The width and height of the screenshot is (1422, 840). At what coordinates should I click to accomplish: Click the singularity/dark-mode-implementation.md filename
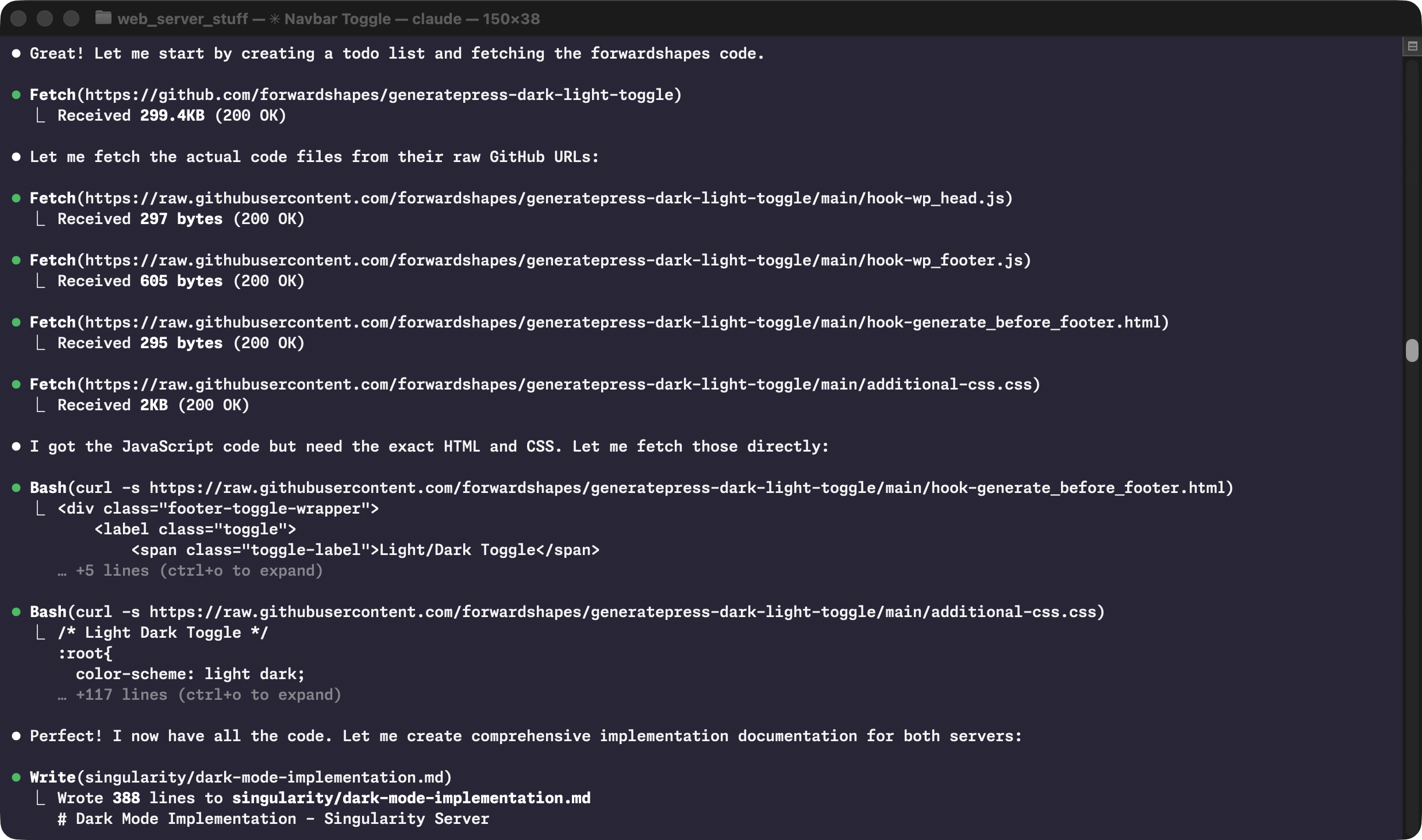pos(264,777)
